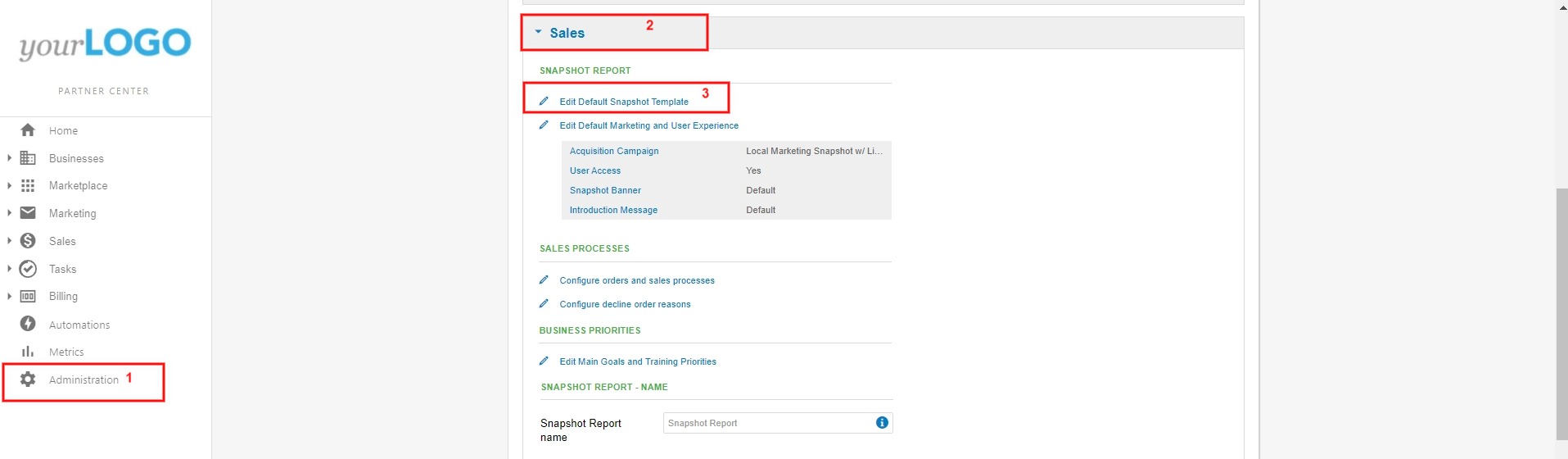
Task: Open Administration from the sidebar menu
Action: (84, 379)
